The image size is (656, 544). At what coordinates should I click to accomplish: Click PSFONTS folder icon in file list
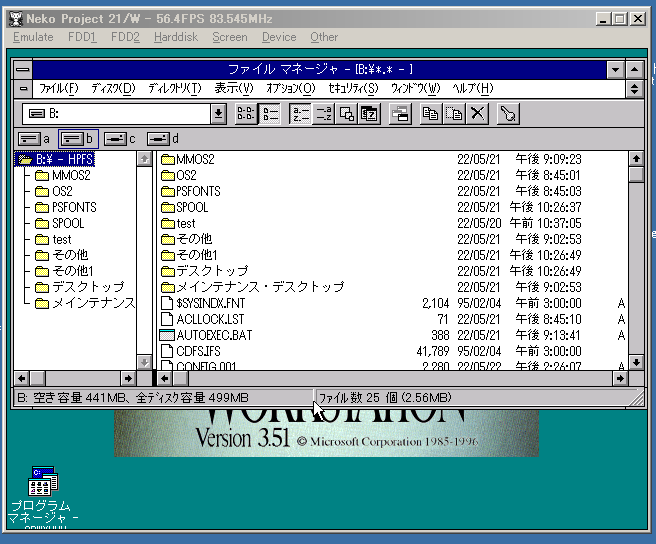[x=168, y=191]
